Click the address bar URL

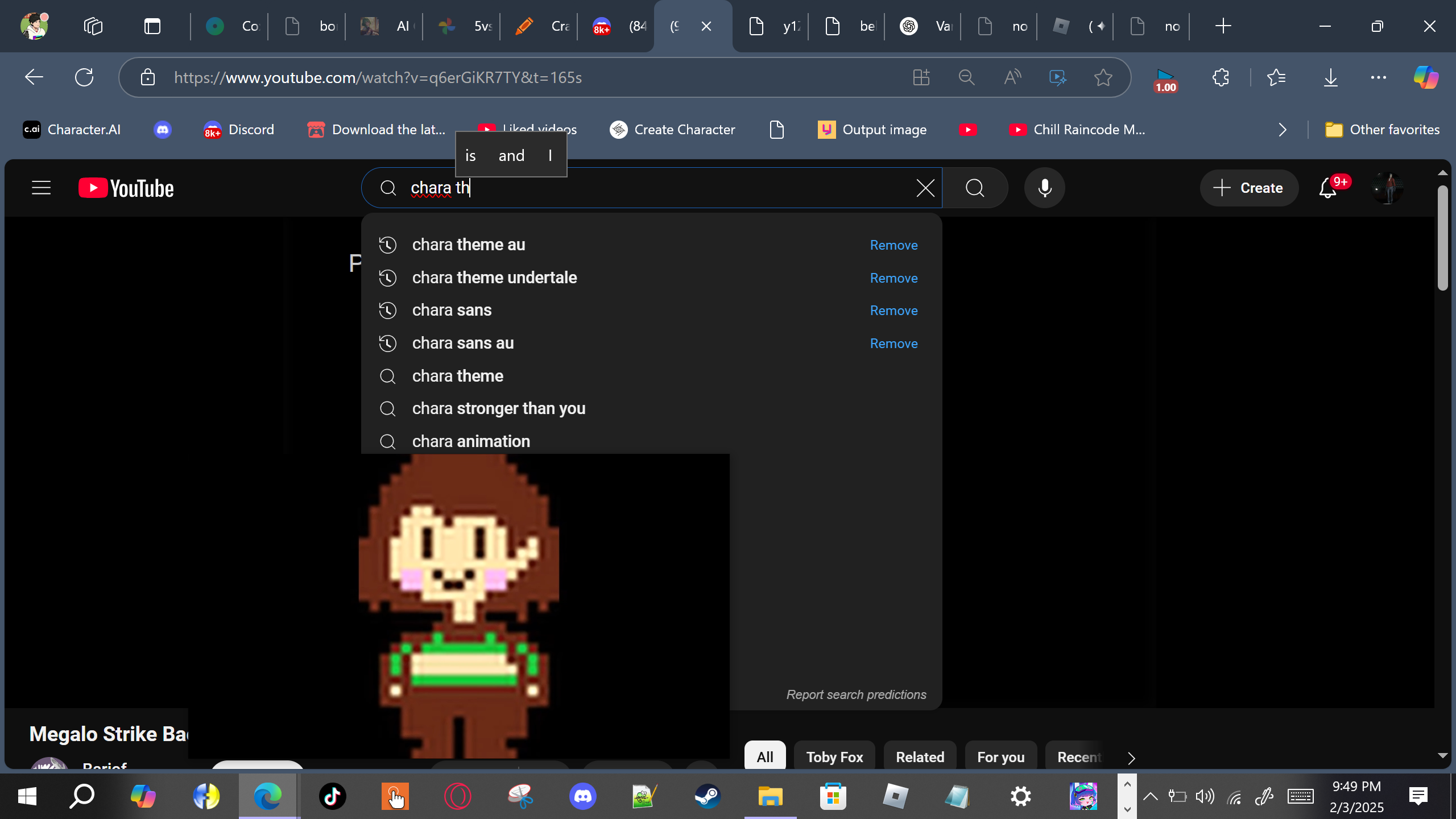[x=378, y=77]
